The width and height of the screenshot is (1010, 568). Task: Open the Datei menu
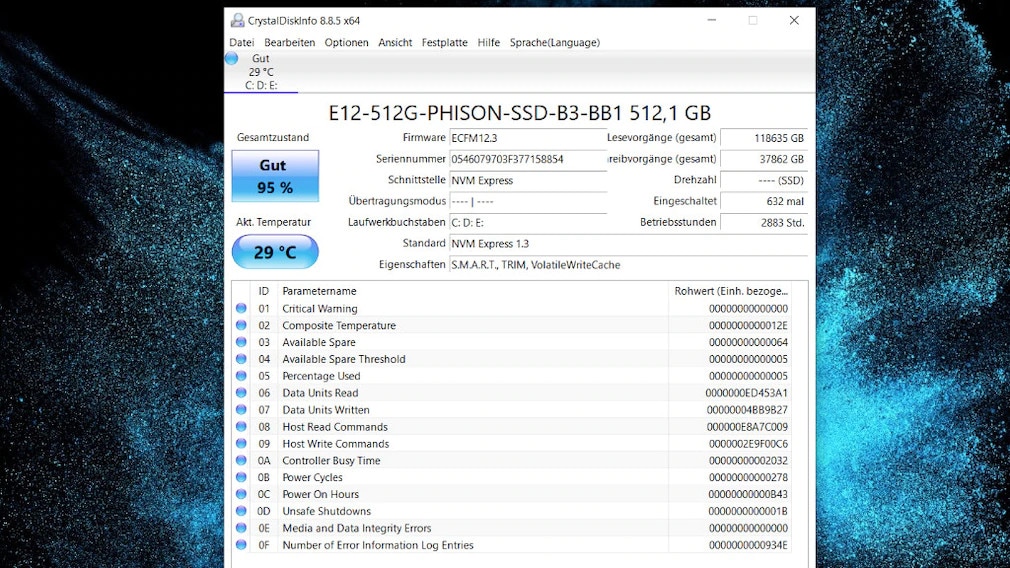(x=242, y=43)
